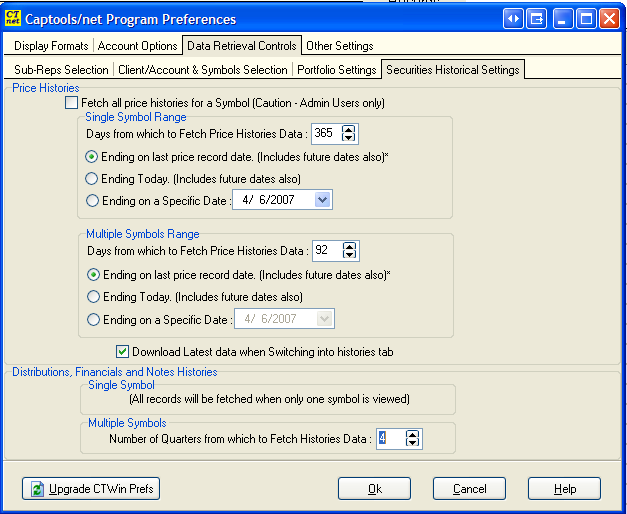Screen dimensions: 627x514
Task: Click the Ok button
Action: click(x=374, y=489)
